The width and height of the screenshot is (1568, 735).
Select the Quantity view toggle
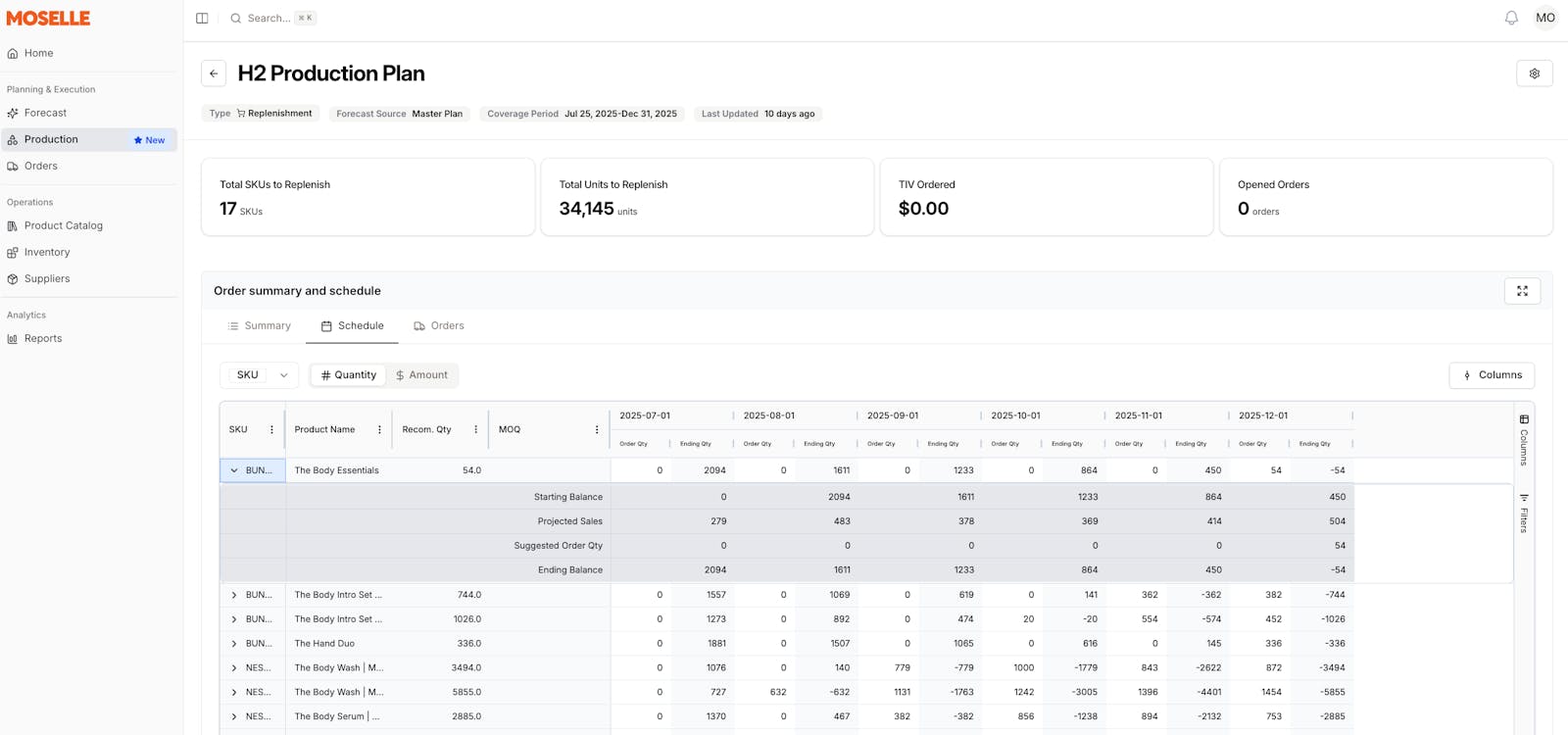349,375
